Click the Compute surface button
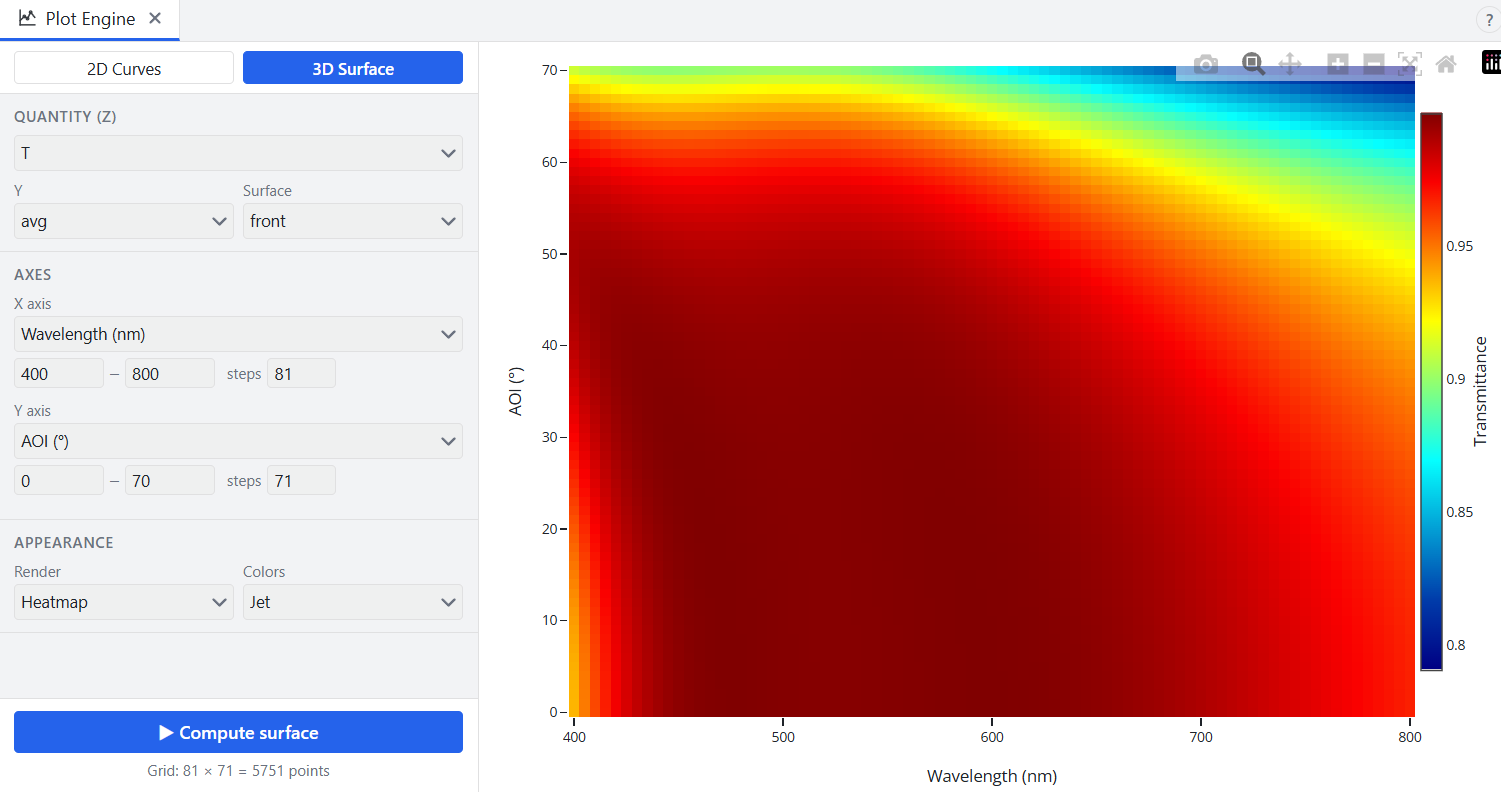1501x792 pixels. coord(238,732)
